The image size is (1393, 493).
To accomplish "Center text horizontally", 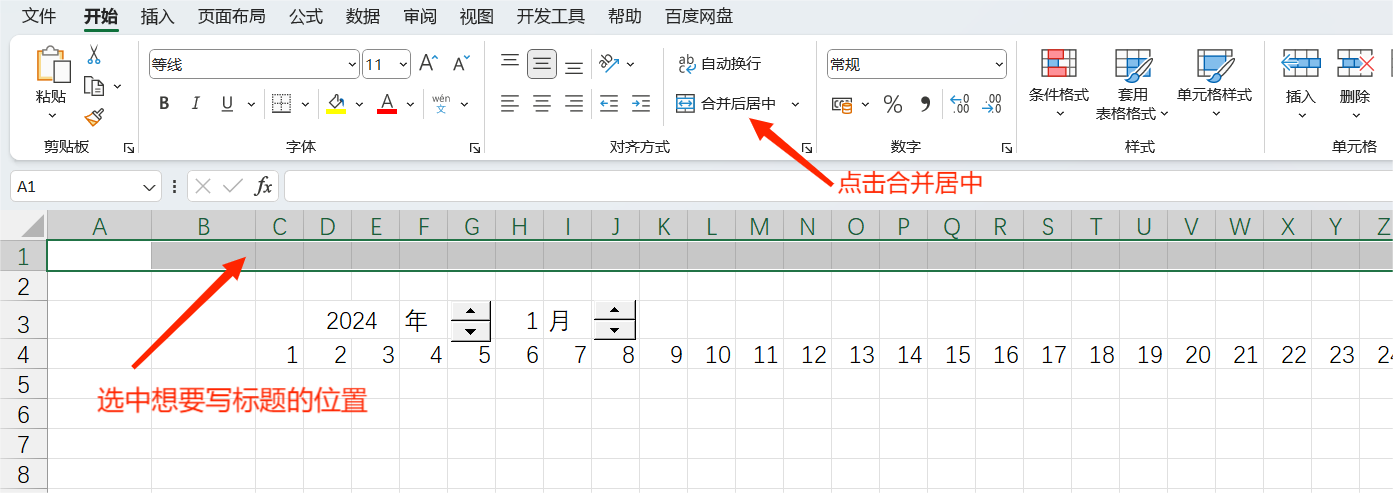I will pyautogui.click(x=542, y=103).
